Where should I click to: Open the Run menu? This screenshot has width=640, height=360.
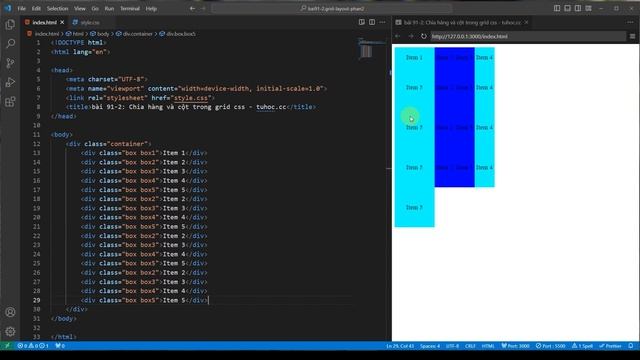coord(109,8)
